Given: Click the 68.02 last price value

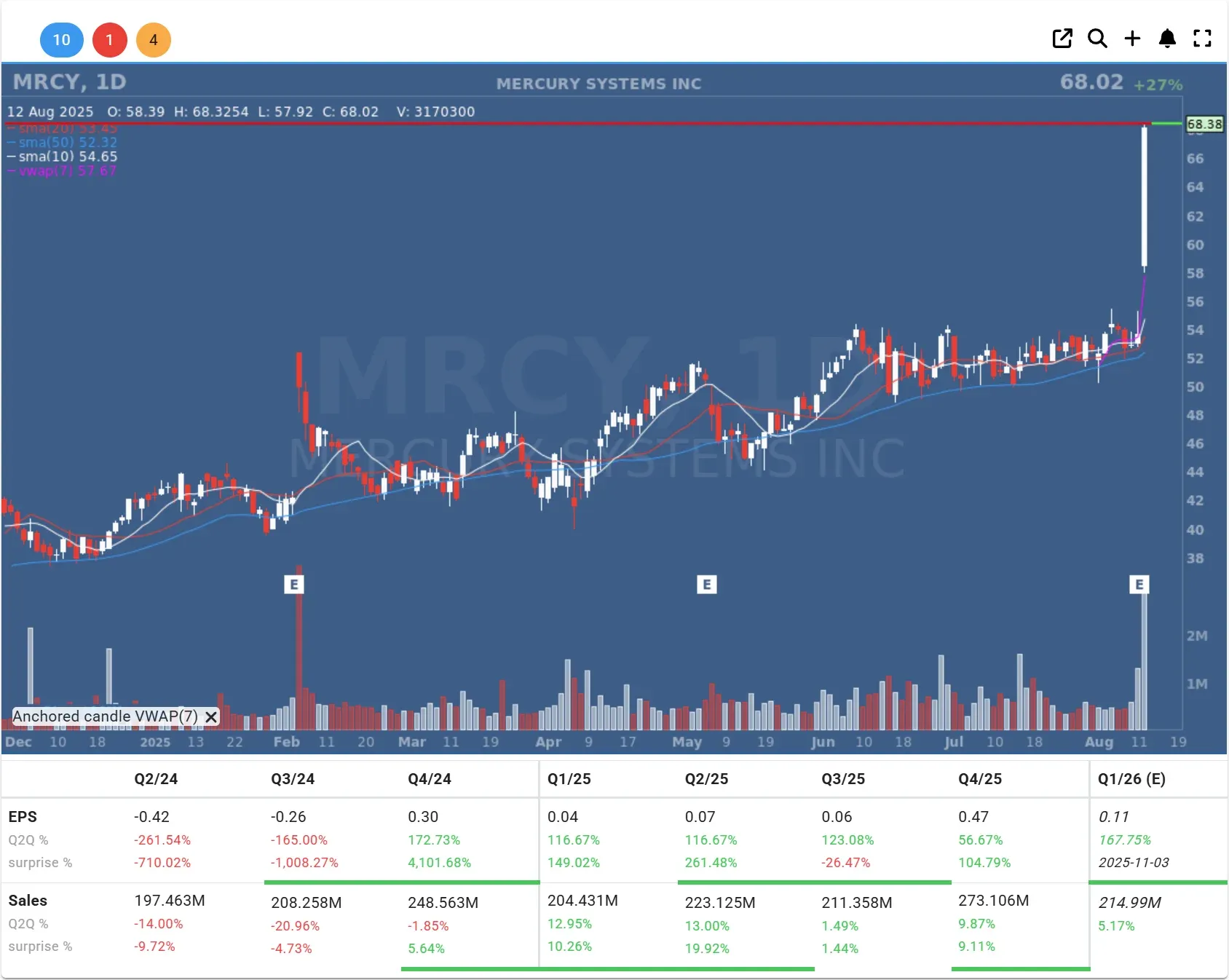Looking at the screenshot, I should pos(1091,82).
